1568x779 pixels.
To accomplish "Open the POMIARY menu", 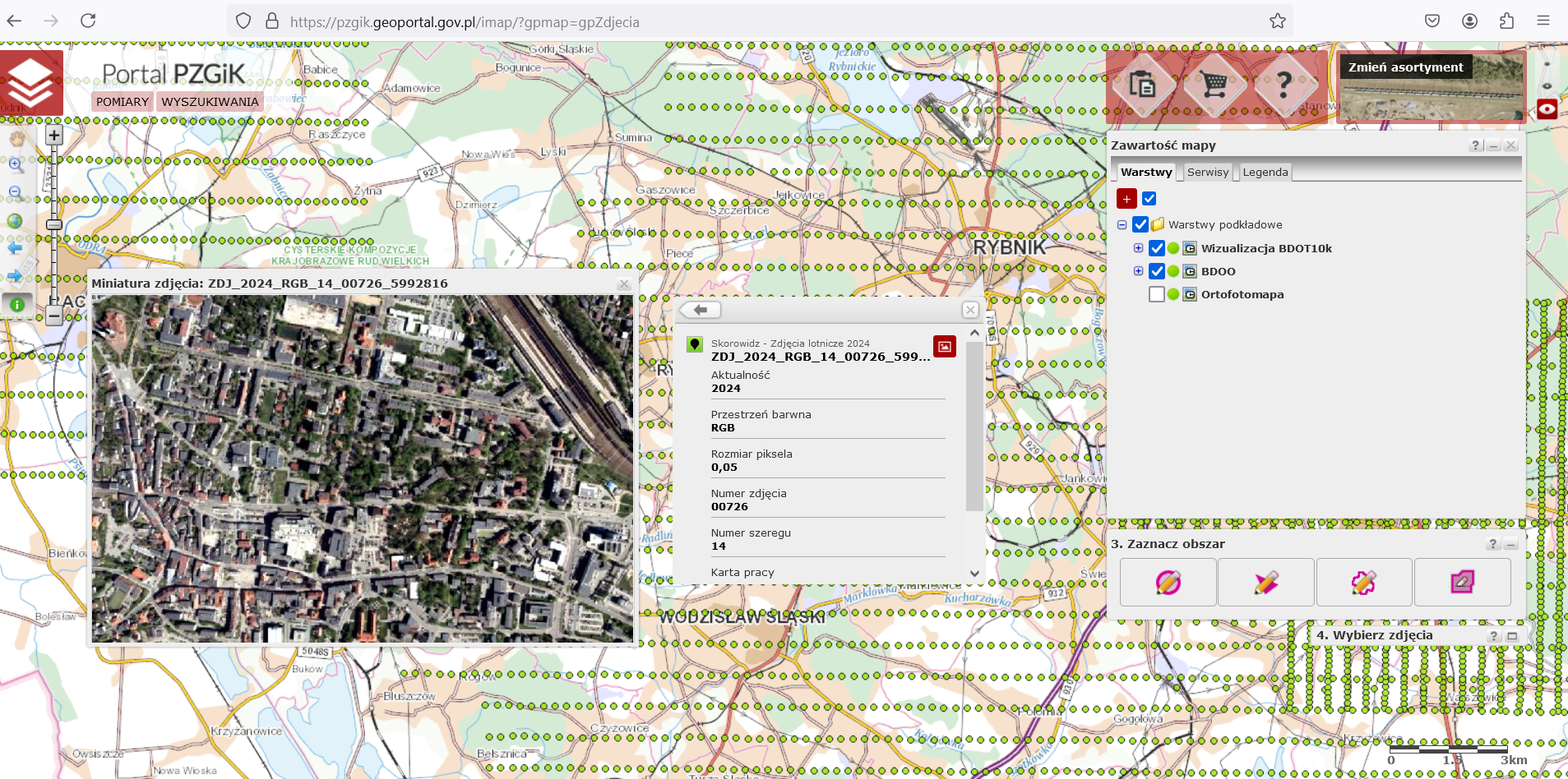I will (123, 102).
